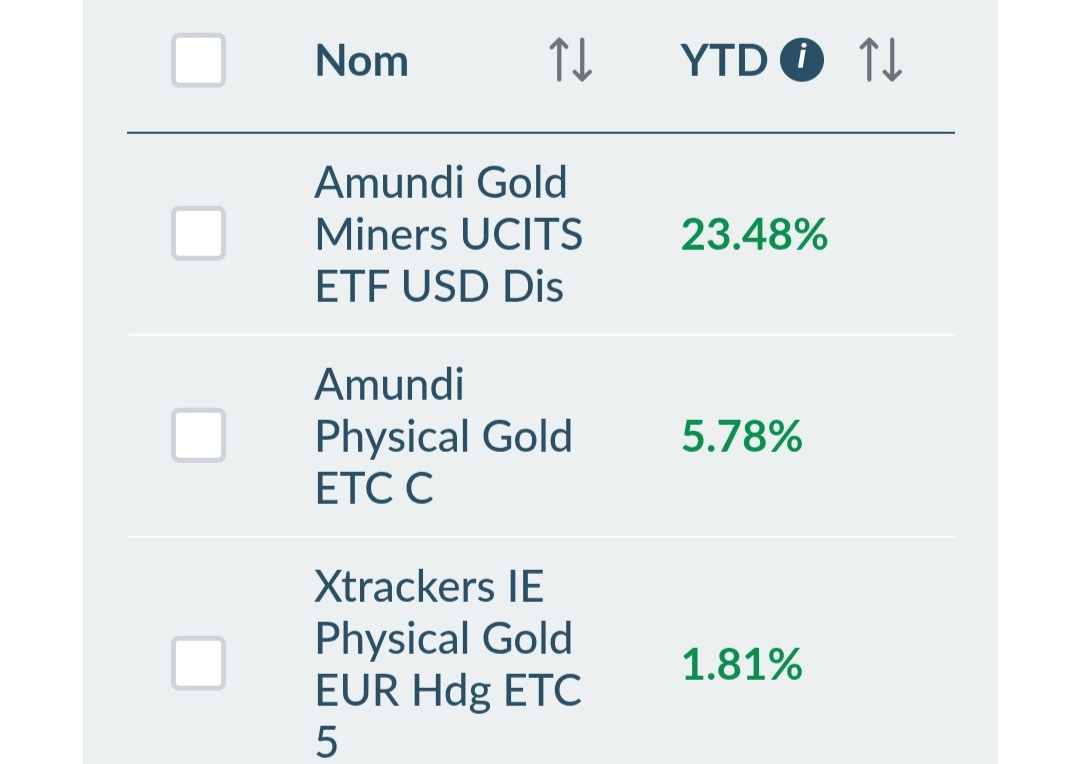This screenshot has height=764, width=1080.
Task: Toggle the Xtrackers IE Physical Gold checkbox
Action: pyautogui.click(x=198, y=663)
